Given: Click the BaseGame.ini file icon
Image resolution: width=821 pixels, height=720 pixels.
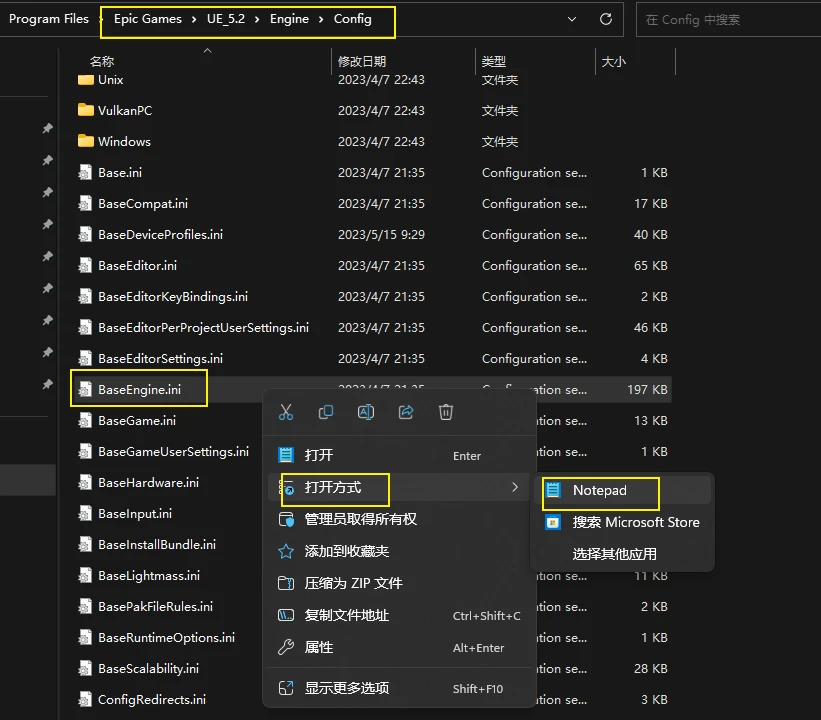Looking at the screenshot, I should coord(85,420).
